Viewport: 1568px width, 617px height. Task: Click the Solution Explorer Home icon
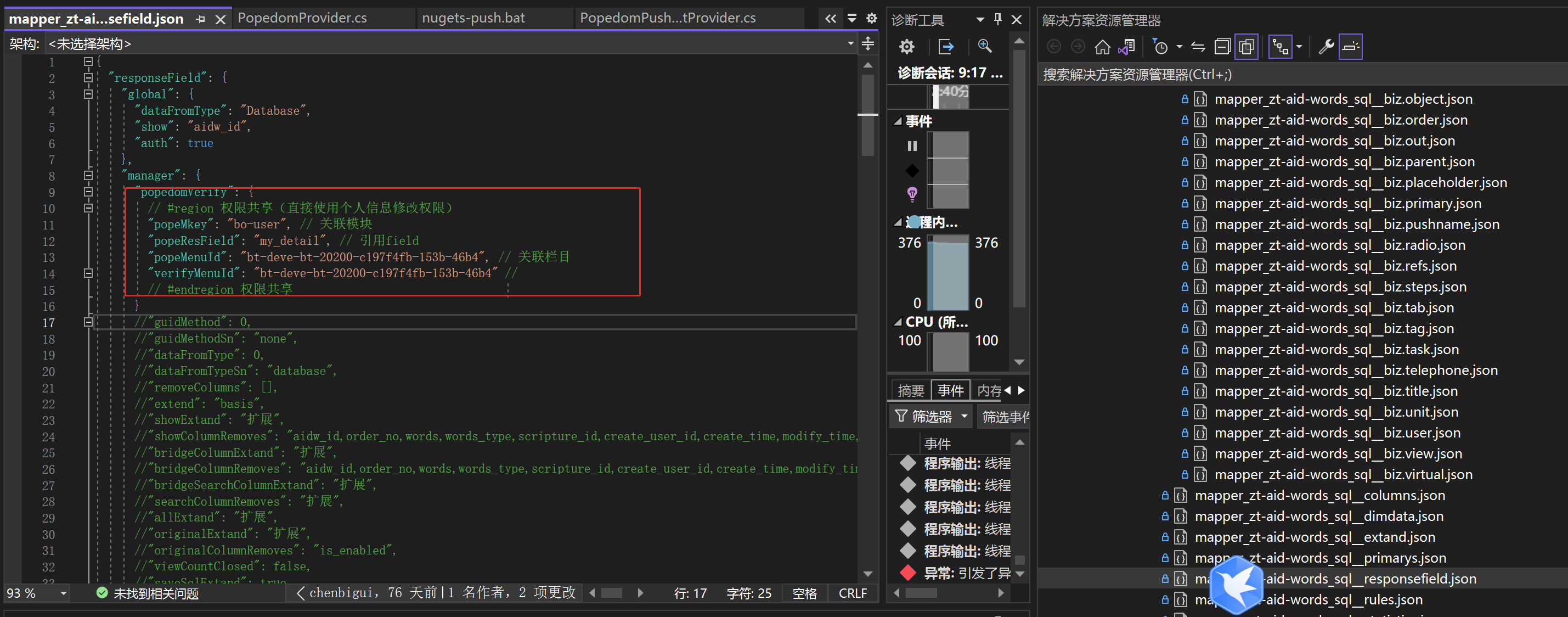point(1102,47)
